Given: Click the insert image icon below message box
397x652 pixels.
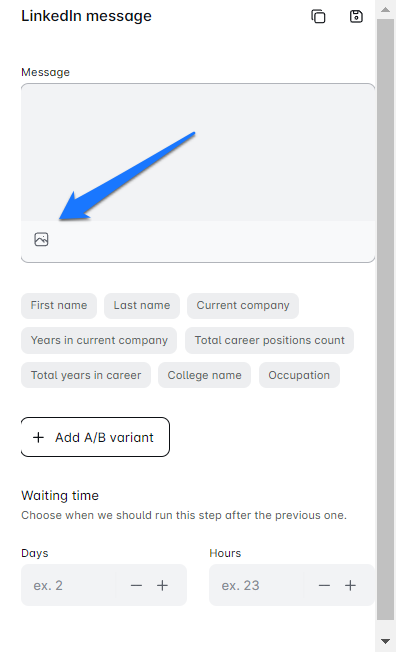Looking at the screenshot, I should click(x=41, y=240).
